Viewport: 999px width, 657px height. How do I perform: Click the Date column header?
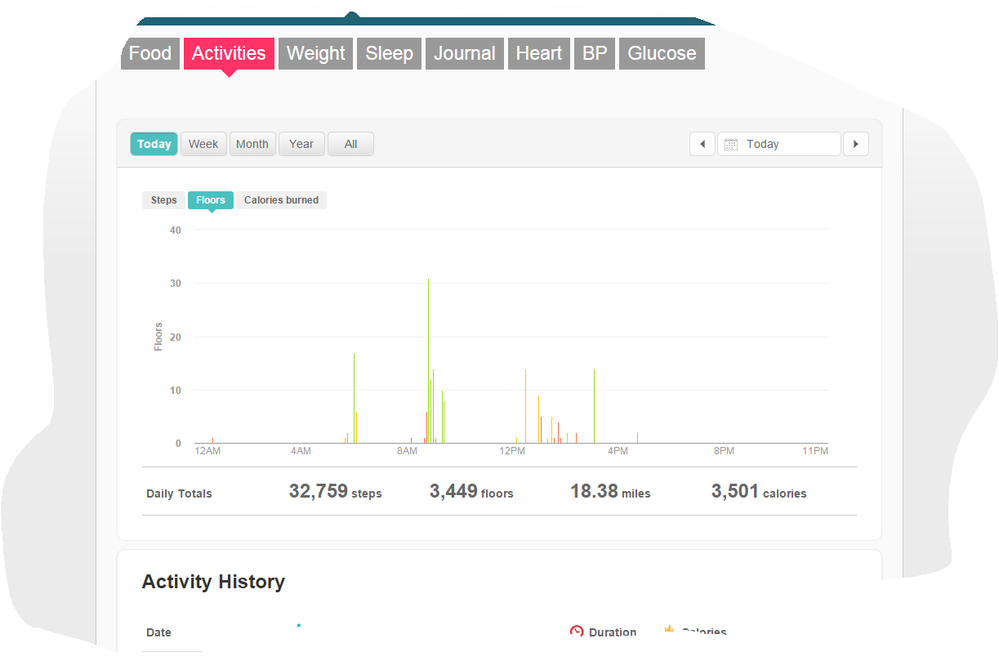pyautogui.click(x=159, y=632)
